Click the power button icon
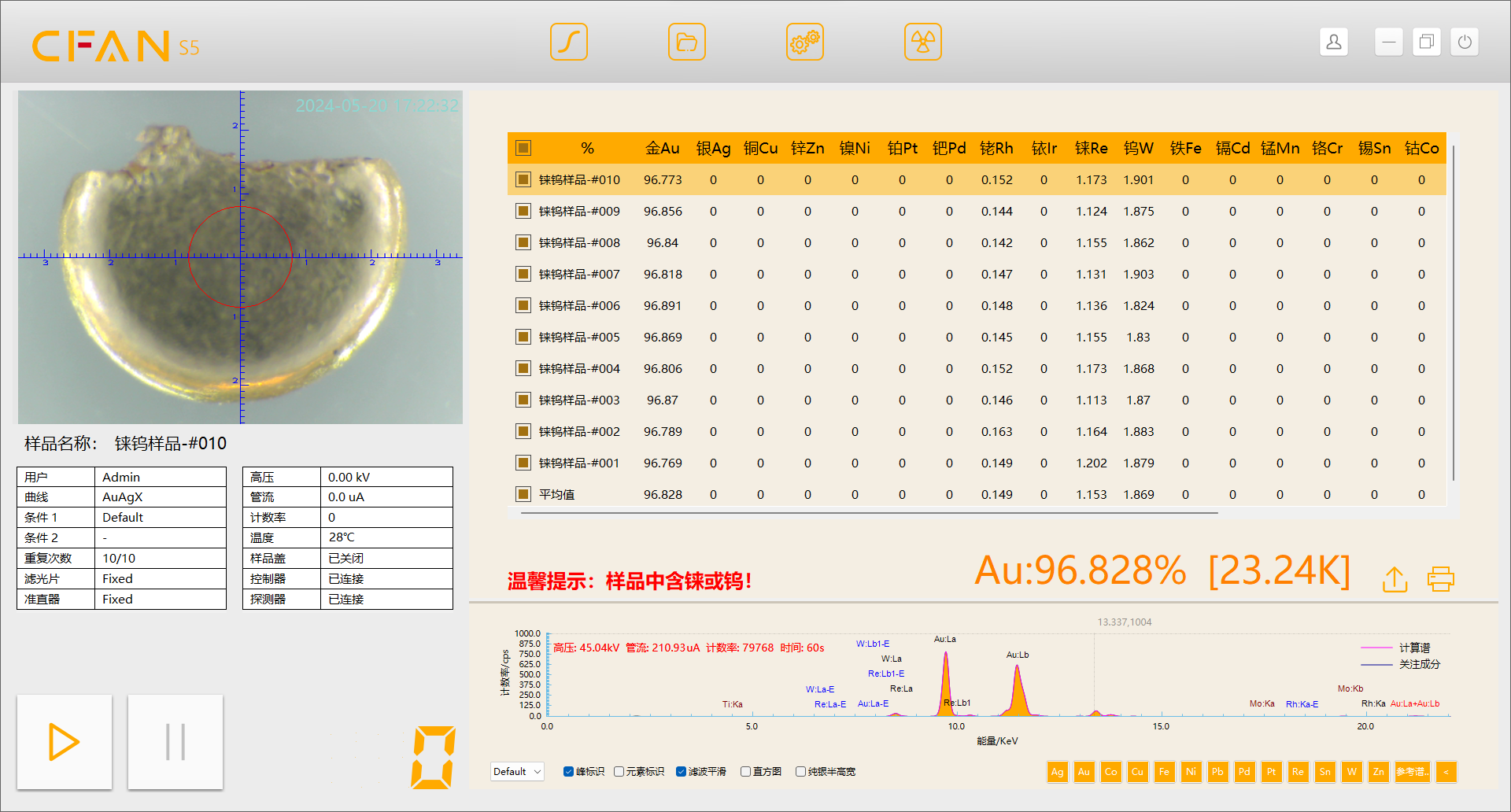 (x=1465, y=42)
